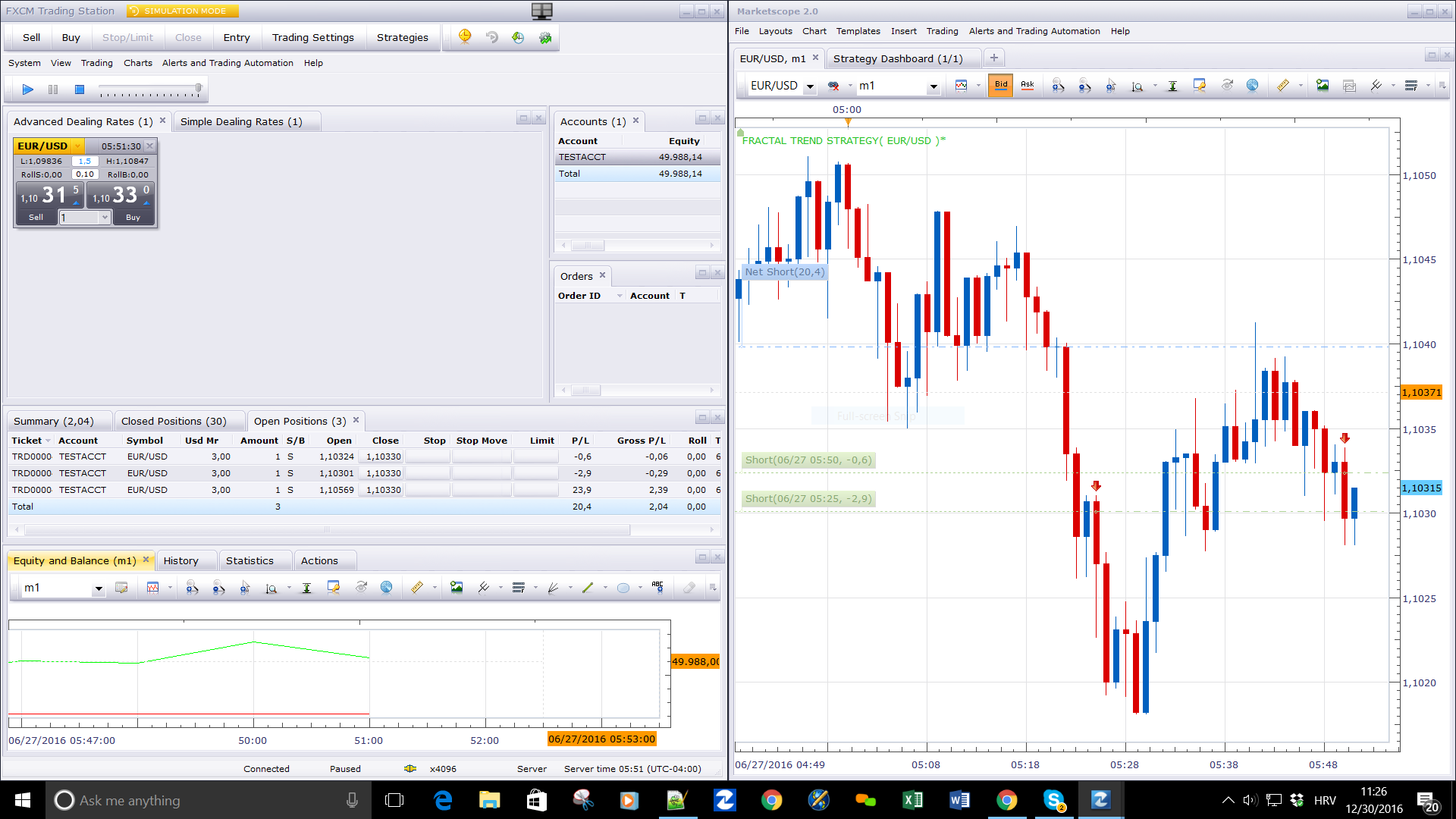Open Excel from the taskbar
Screen dimensions: 1456x819
pos(912,800)
